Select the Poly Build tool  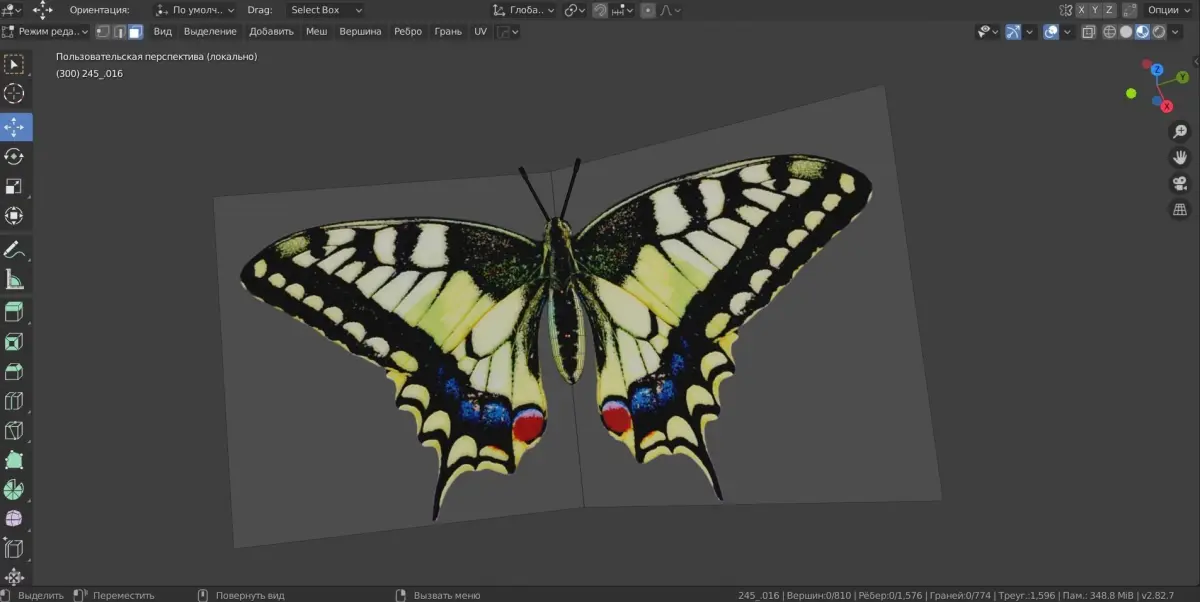tap(15, 461)
